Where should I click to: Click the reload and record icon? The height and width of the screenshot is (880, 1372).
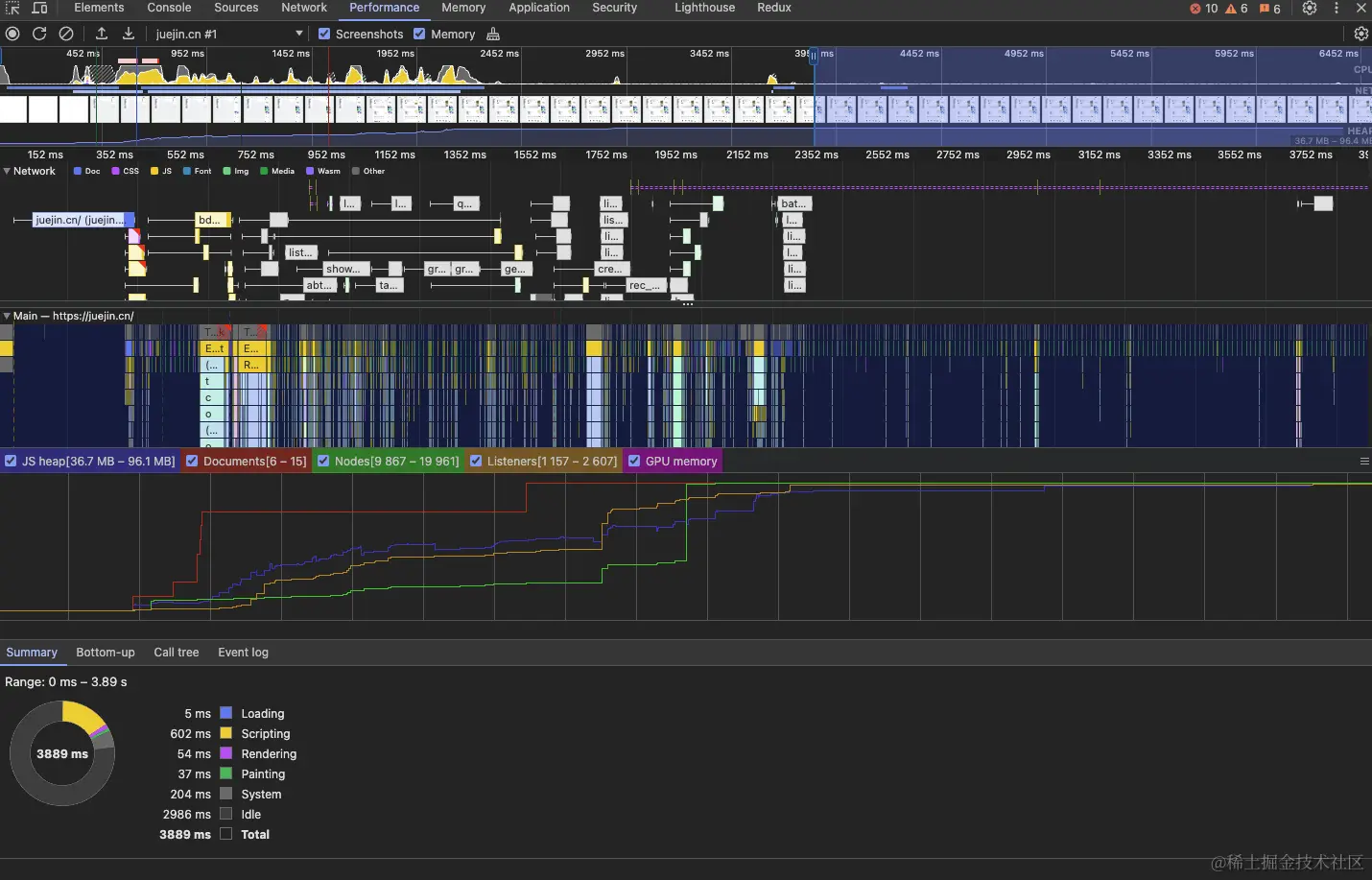click(x=39, y=34)
